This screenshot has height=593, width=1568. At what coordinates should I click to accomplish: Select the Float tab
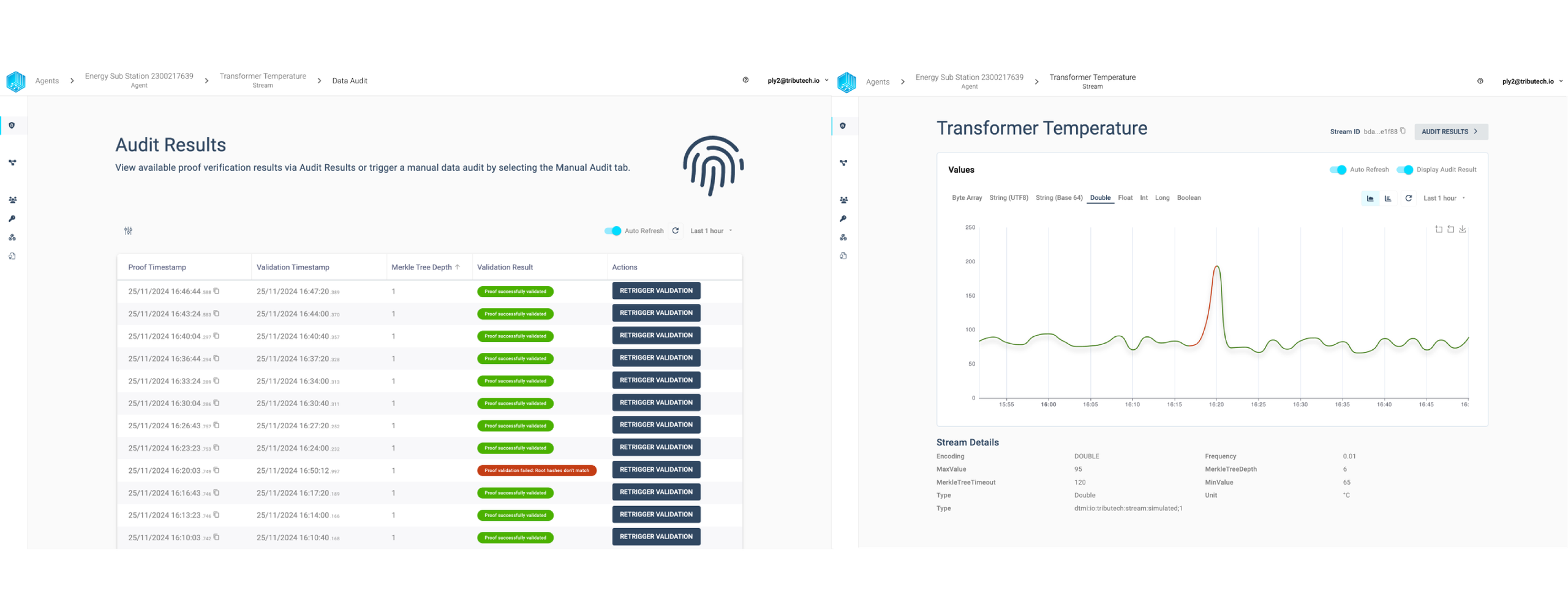pos(1125,198)
